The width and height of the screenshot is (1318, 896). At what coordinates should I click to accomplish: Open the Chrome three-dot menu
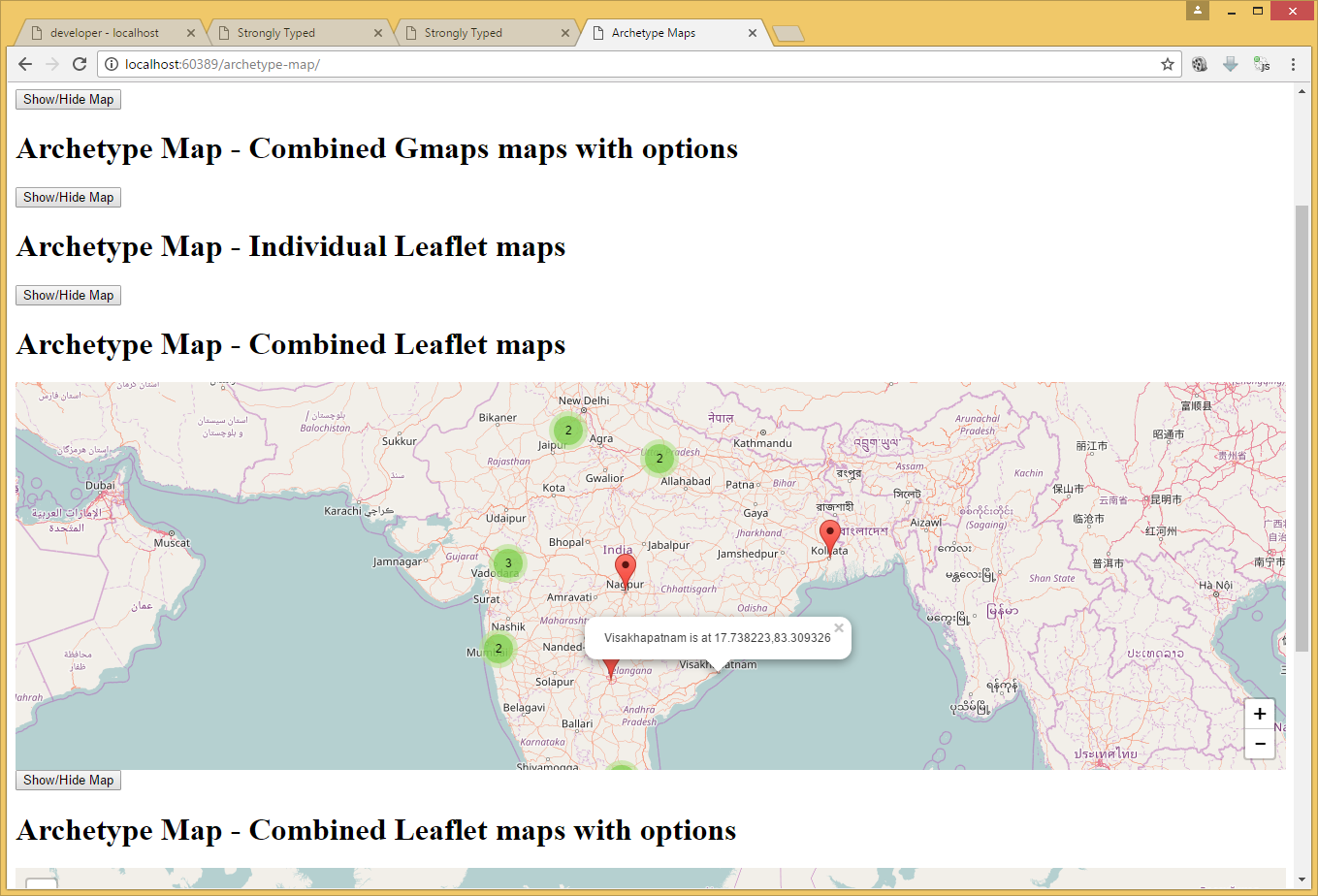1293,64
